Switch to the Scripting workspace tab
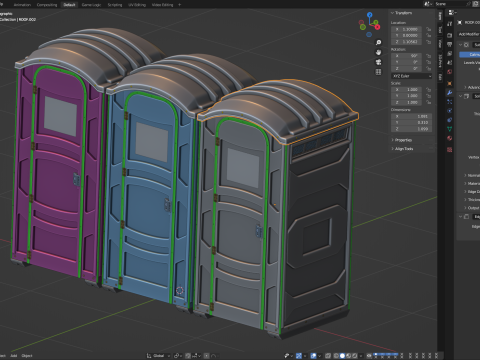 click(x=115, y=5)
